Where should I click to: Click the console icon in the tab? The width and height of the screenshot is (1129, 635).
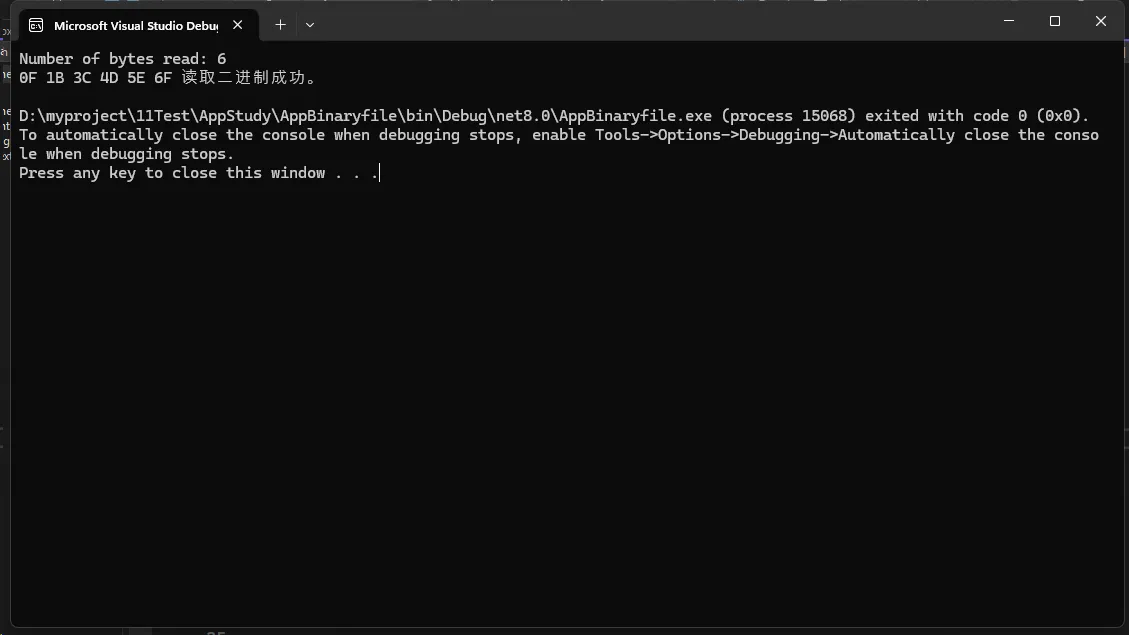[36, 25]
